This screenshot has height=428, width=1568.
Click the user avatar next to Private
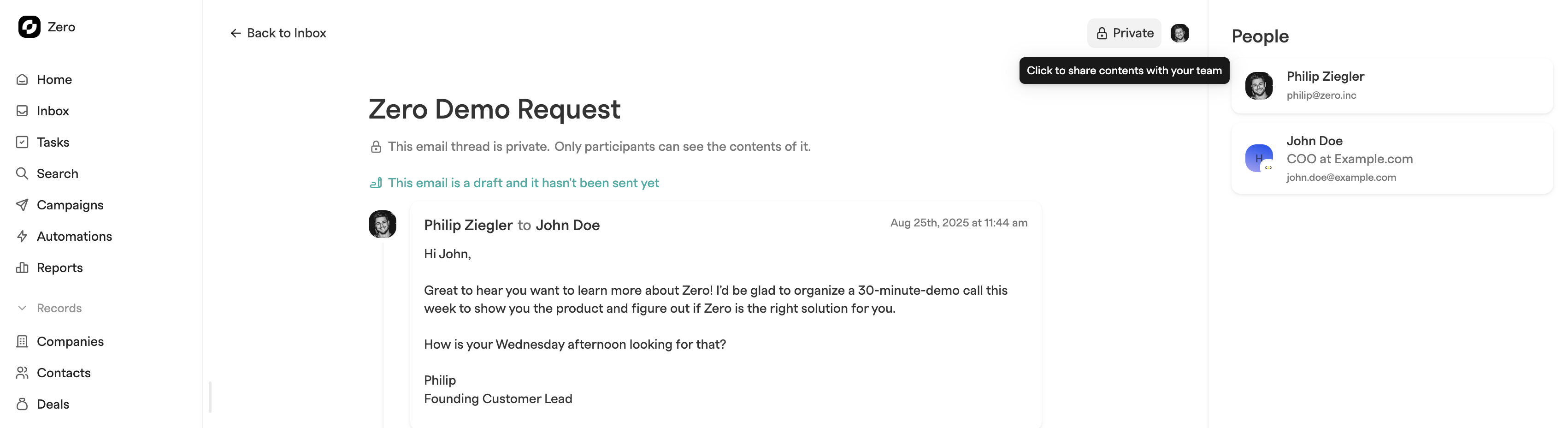pyautogui.click(x=1179, y=33)
